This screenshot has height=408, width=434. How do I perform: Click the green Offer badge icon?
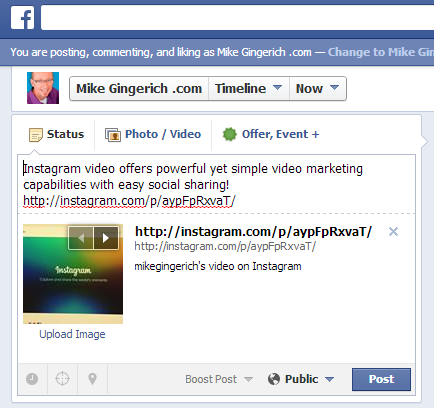[229, 134]
